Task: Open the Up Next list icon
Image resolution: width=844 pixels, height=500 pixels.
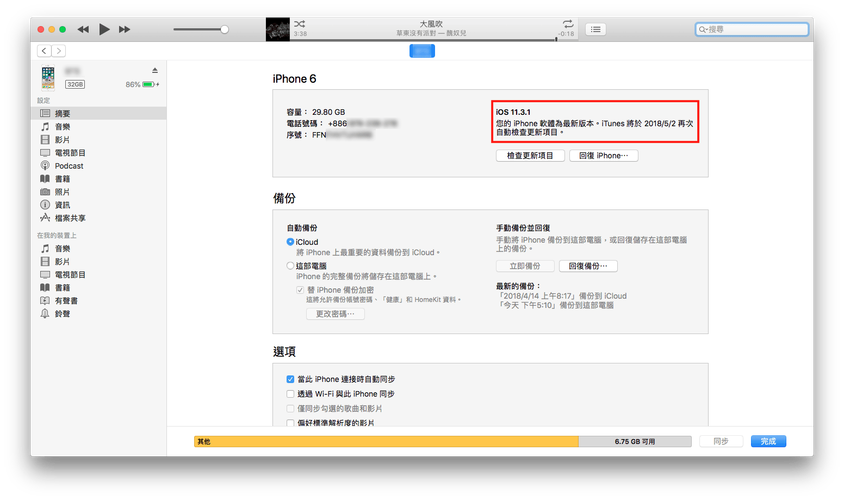Action: (595, 29)
